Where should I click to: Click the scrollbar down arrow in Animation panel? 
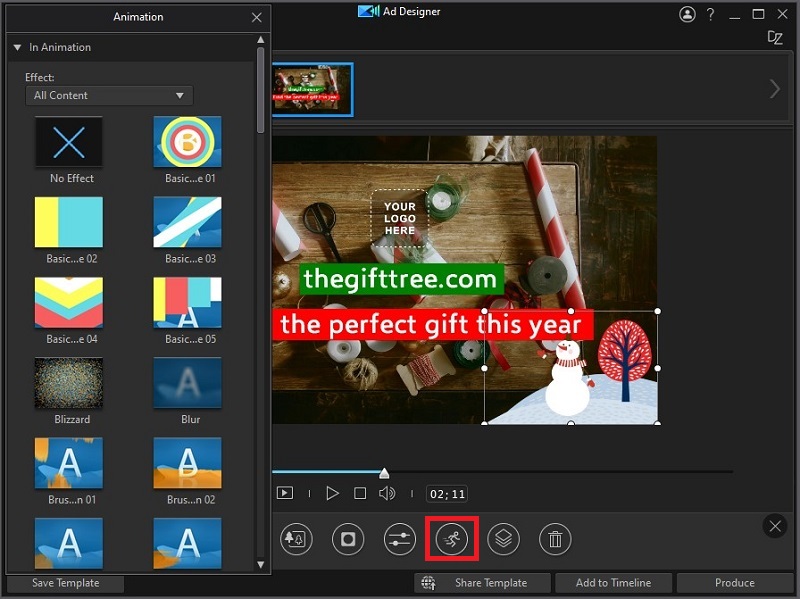click(x=261, y=564)
